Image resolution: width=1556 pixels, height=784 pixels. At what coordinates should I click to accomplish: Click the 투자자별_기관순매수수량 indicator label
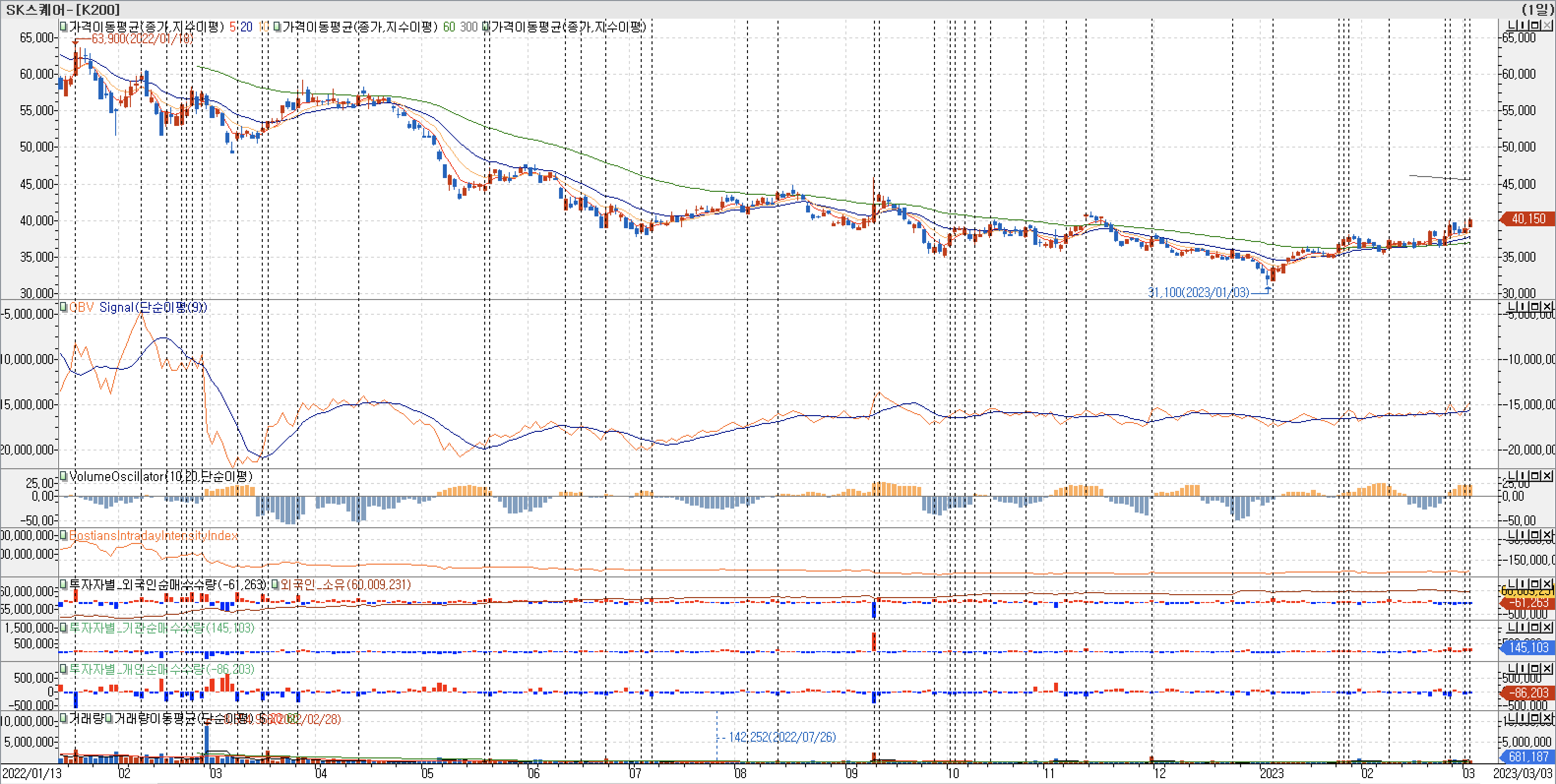tap(161, 628)
